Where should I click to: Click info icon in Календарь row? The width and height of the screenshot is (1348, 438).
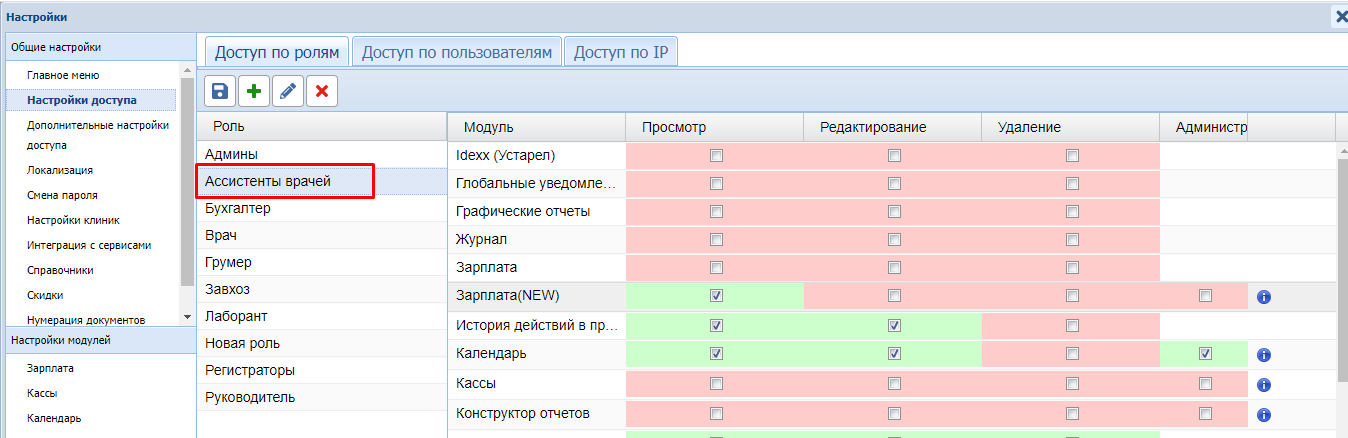[1263, 355]
